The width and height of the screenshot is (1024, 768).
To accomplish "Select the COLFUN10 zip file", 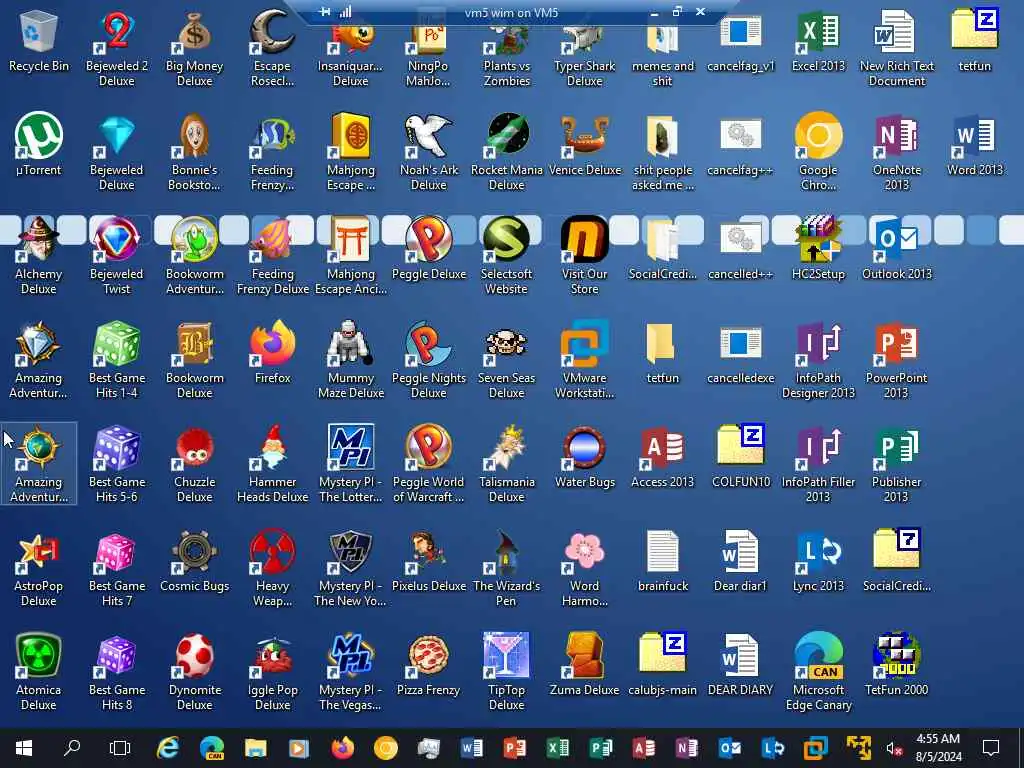I will (x=741, y=456).
